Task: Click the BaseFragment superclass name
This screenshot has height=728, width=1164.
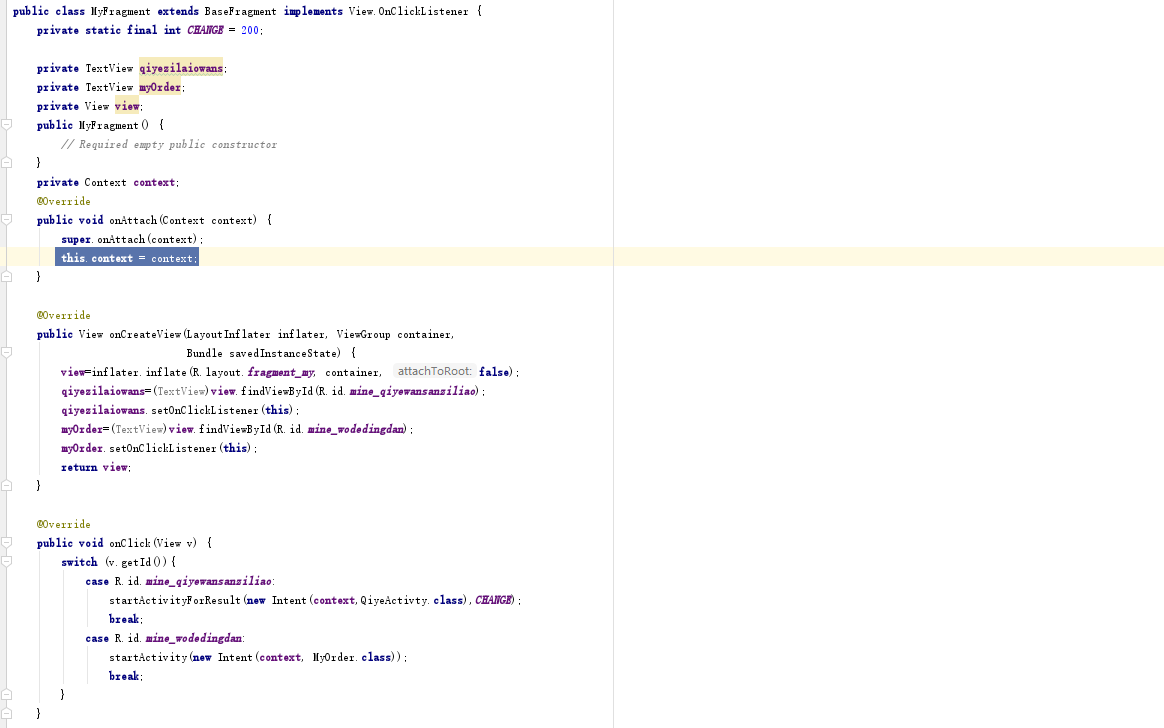Action: (x=241, y=11)
